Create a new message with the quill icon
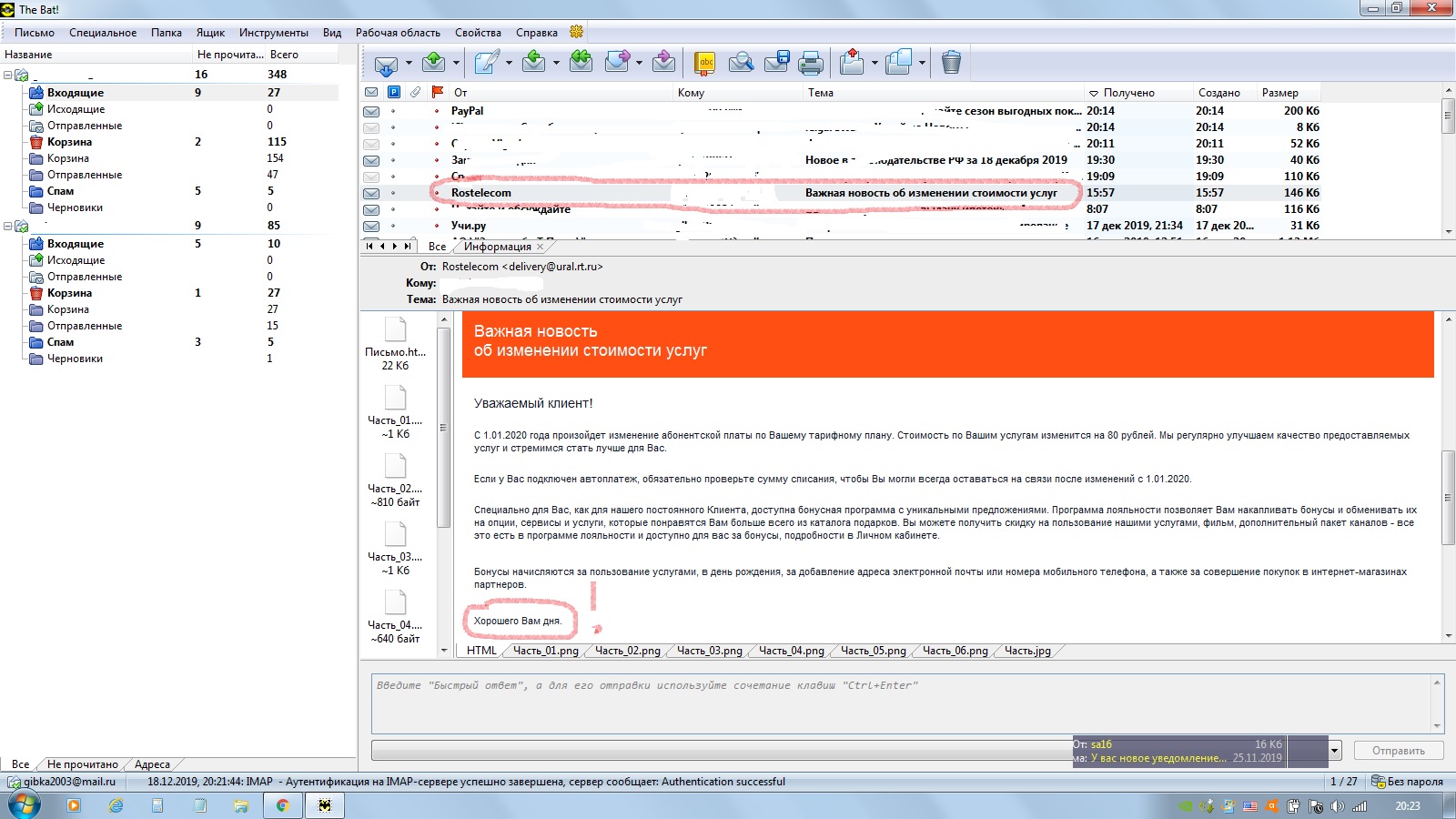This screenshot has height=819, width=1456. (487, 63)
